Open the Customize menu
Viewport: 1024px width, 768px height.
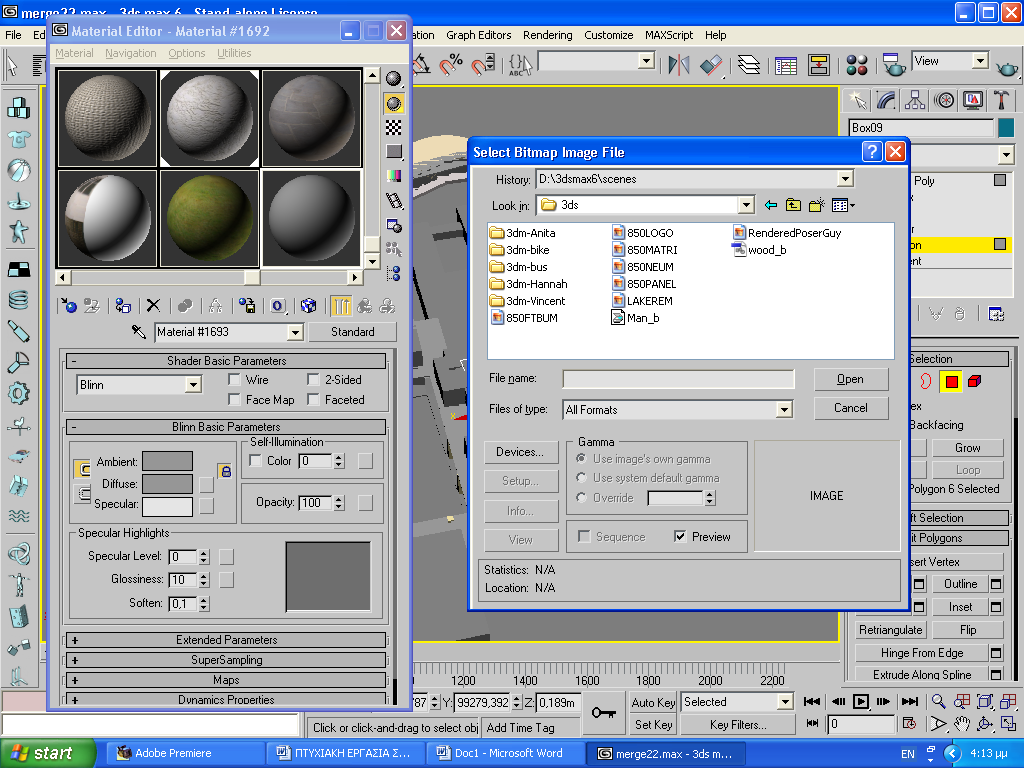point(609,35)
